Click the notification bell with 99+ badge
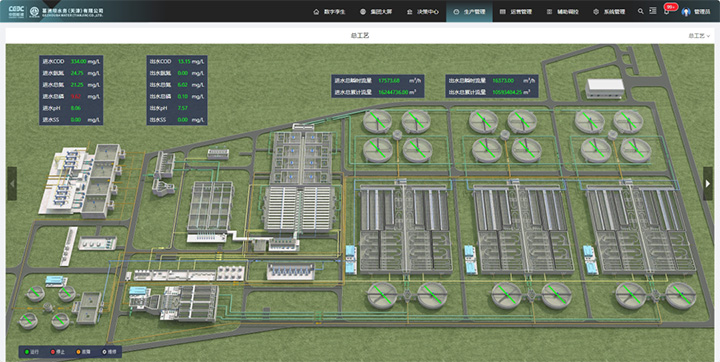720x362 pixels. click(667, 11)
